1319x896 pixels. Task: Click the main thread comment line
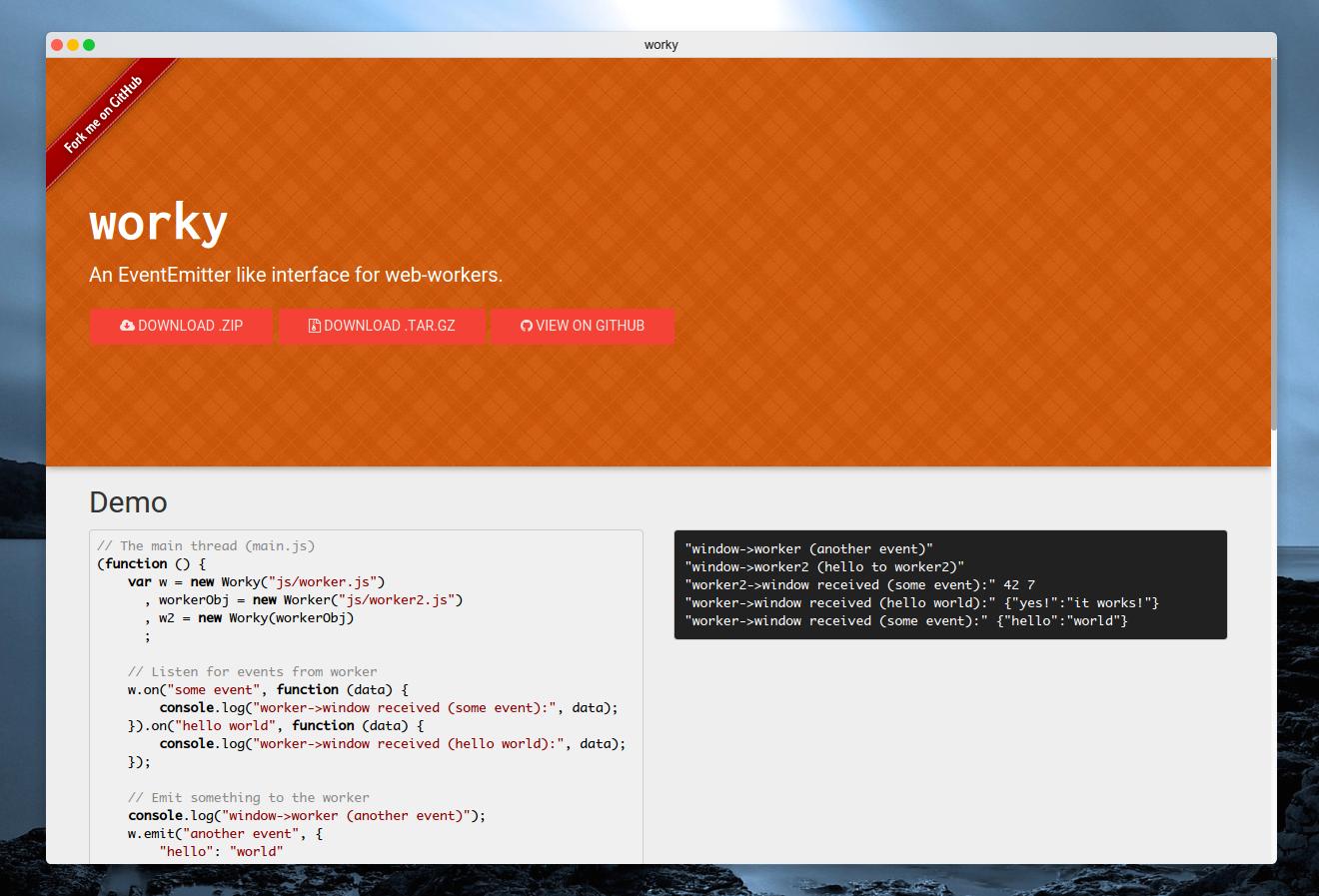[x=206, y=545]
